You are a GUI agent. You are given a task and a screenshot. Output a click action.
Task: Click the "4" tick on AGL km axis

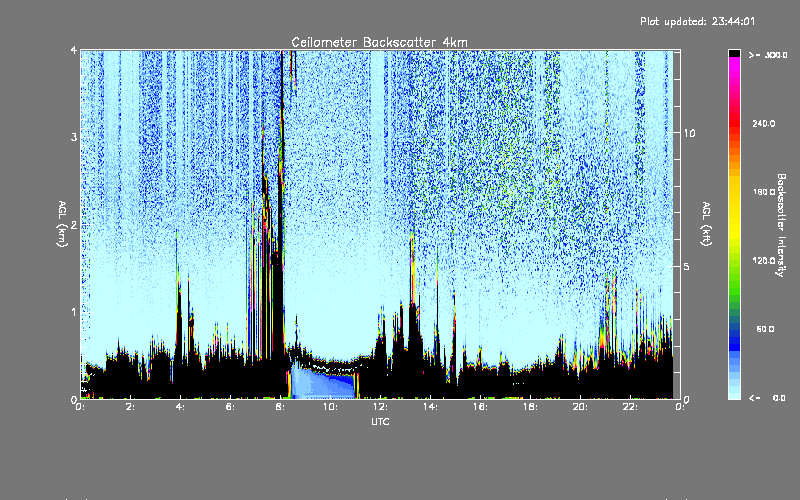pos(74,50)
